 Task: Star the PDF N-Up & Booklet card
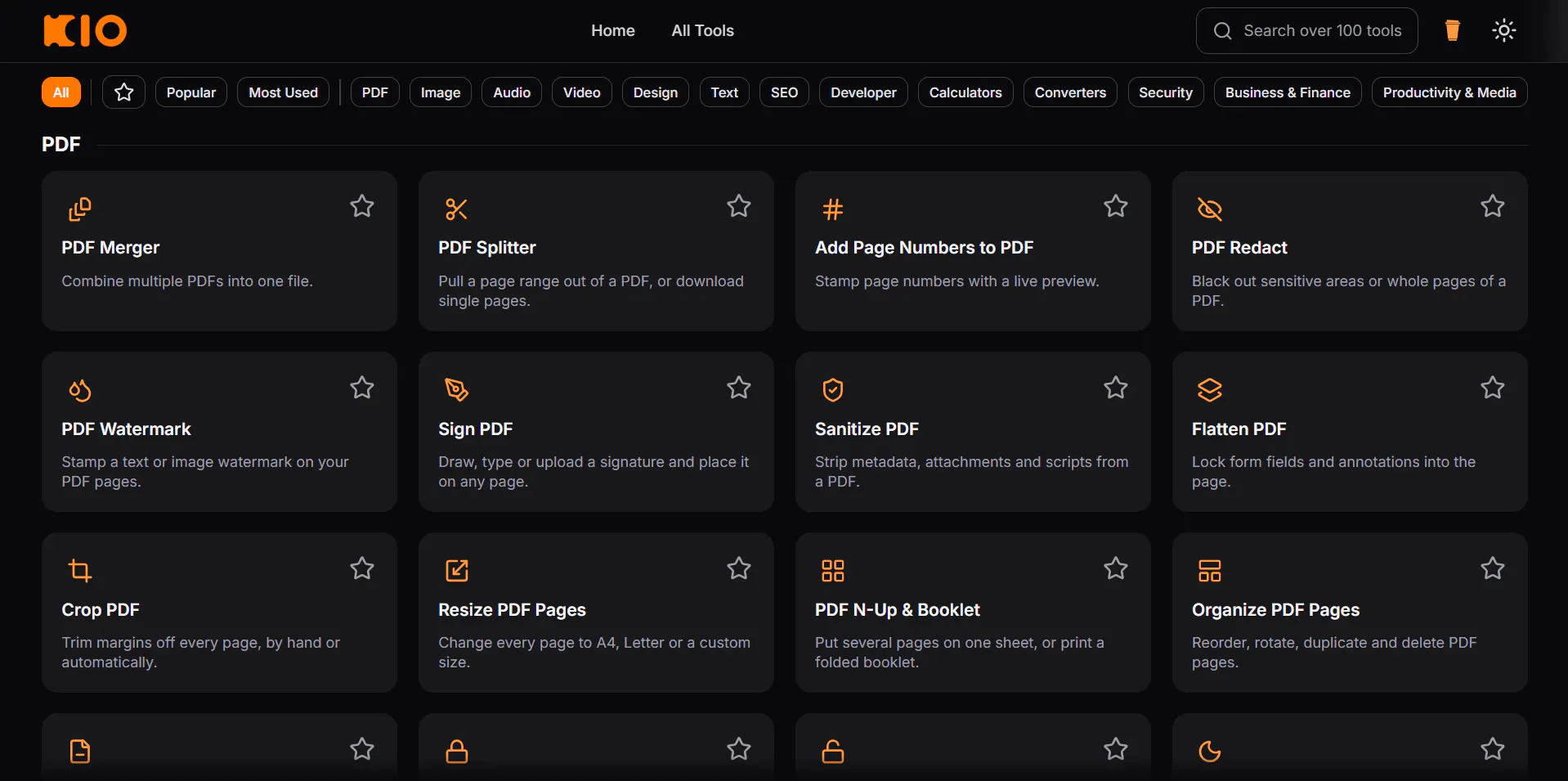(1116, 568)
